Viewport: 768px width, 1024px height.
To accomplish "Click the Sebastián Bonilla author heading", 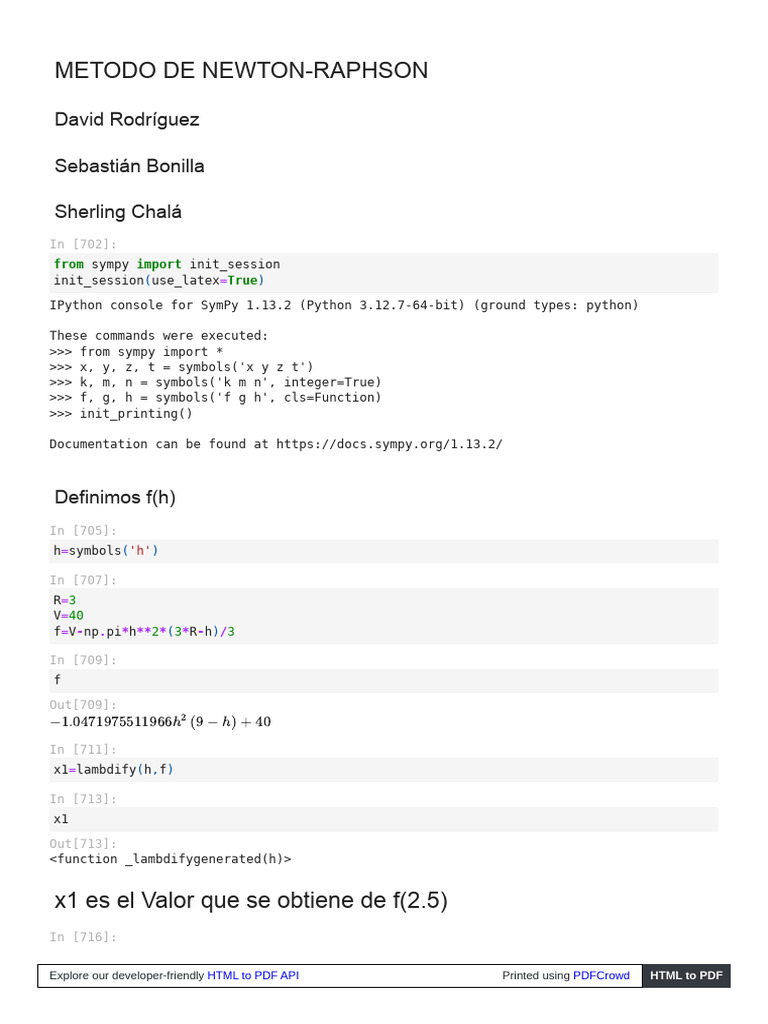I will pos(129,166).
